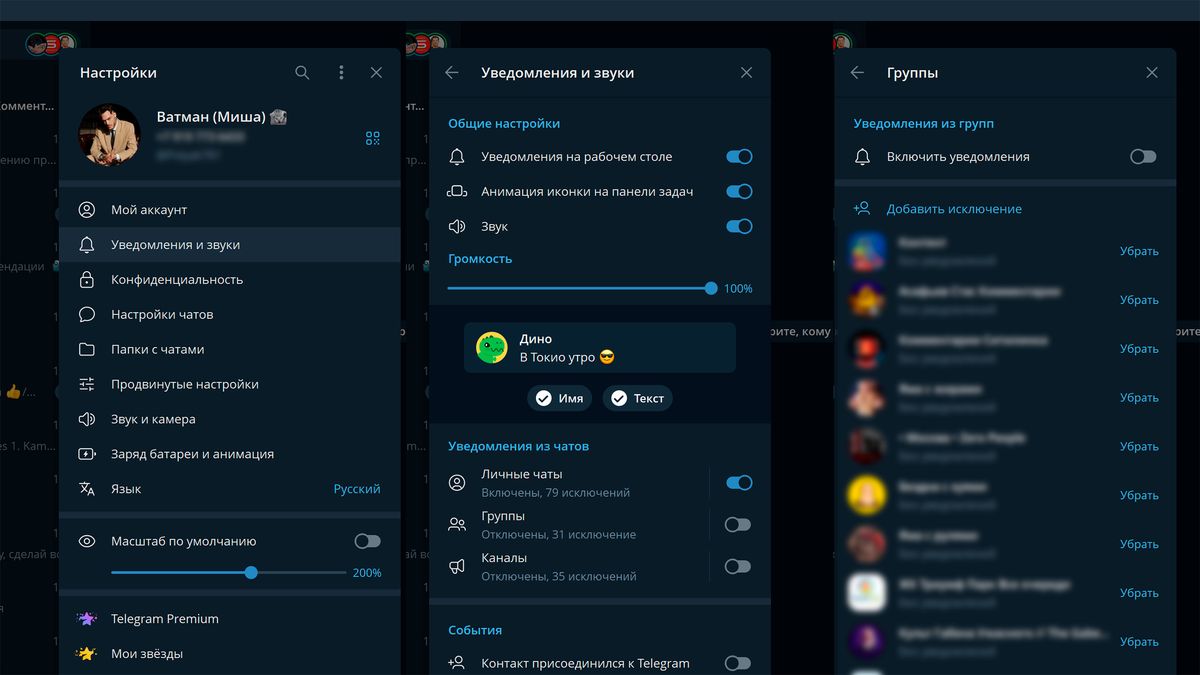Click the megaphone icon next to Каналы
Screen dimensions: 1200x675
(457, 566)
